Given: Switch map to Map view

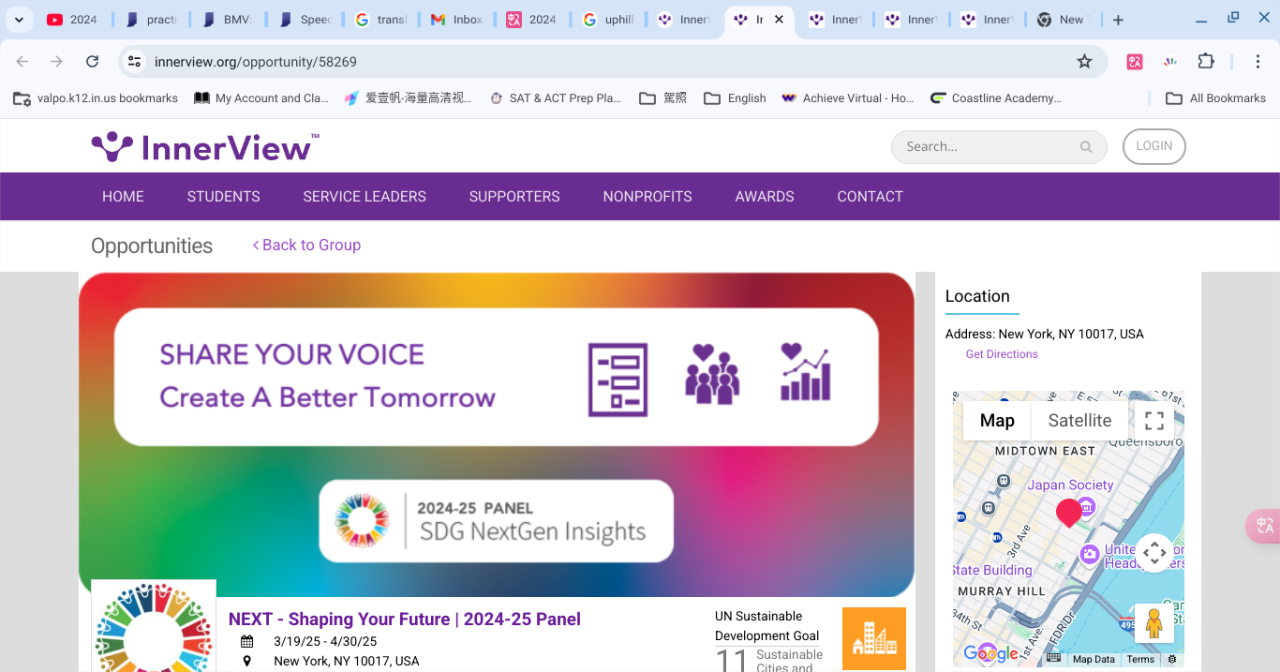Looking at the screenshot, I should (997, 421).
